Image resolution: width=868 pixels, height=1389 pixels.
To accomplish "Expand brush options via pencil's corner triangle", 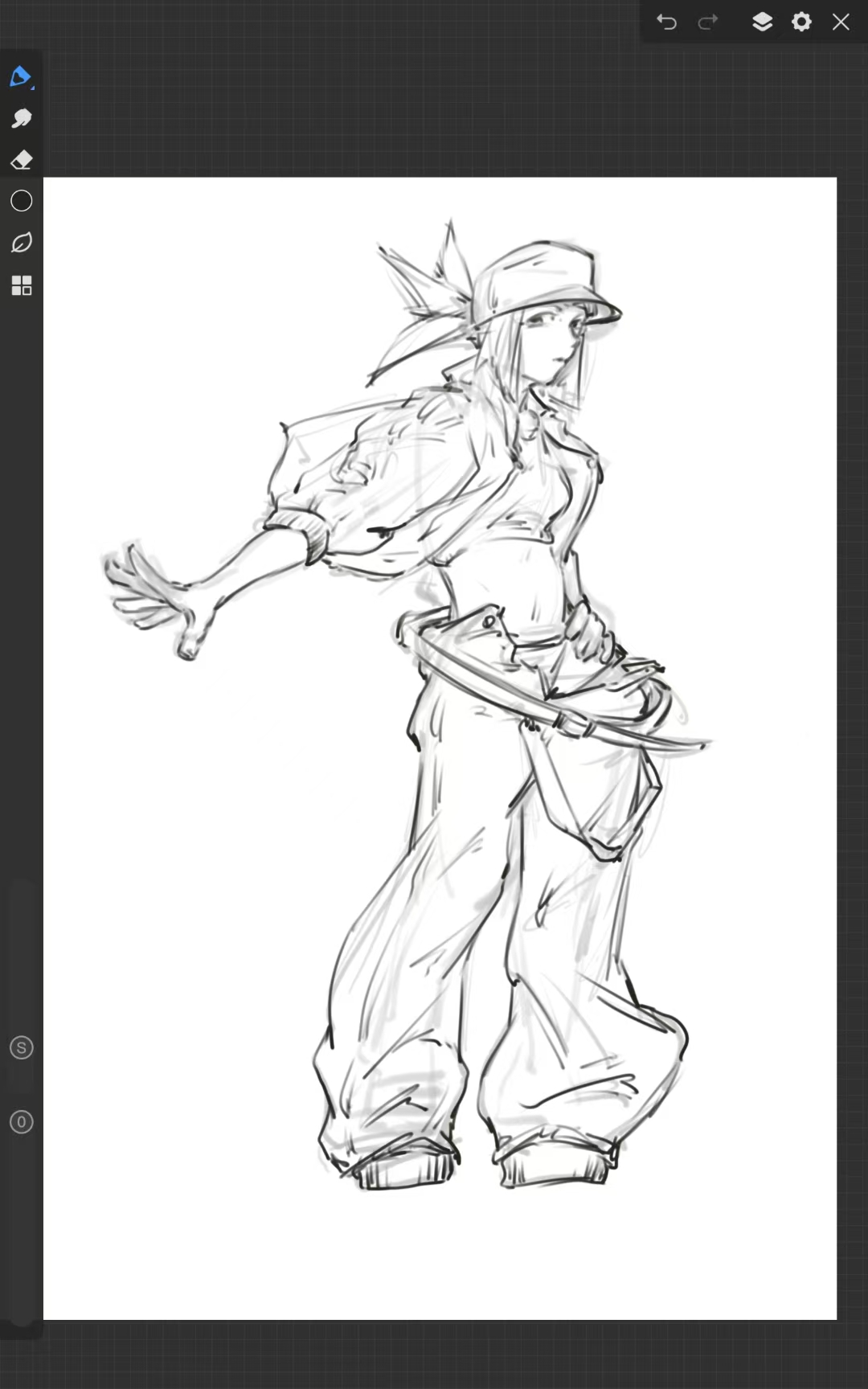I will pyautogui.click(x=32, y=87).
